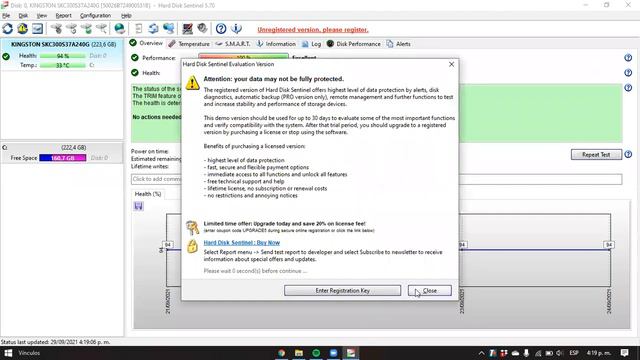Click the panel view icon beside the warning icon
The height and width of the screenshot is (360, 640).
(38, 29)
